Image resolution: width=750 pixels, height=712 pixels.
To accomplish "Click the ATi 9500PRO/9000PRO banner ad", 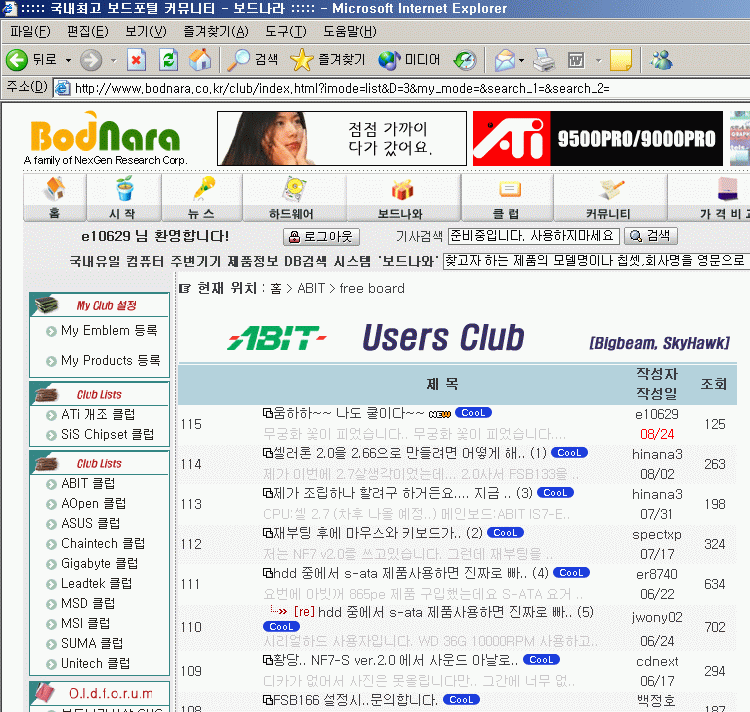I will tap(597, 139).
